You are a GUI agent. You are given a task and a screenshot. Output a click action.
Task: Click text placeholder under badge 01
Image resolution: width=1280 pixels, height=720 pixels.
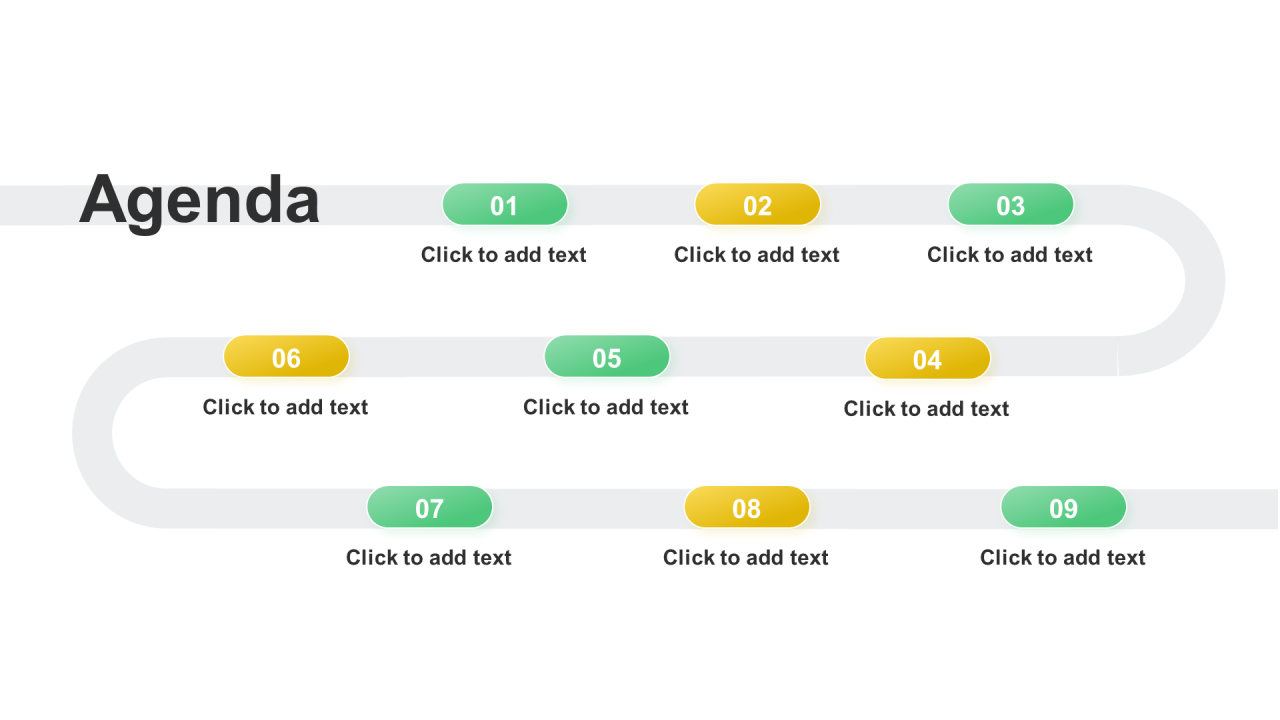tap(504, 255)
